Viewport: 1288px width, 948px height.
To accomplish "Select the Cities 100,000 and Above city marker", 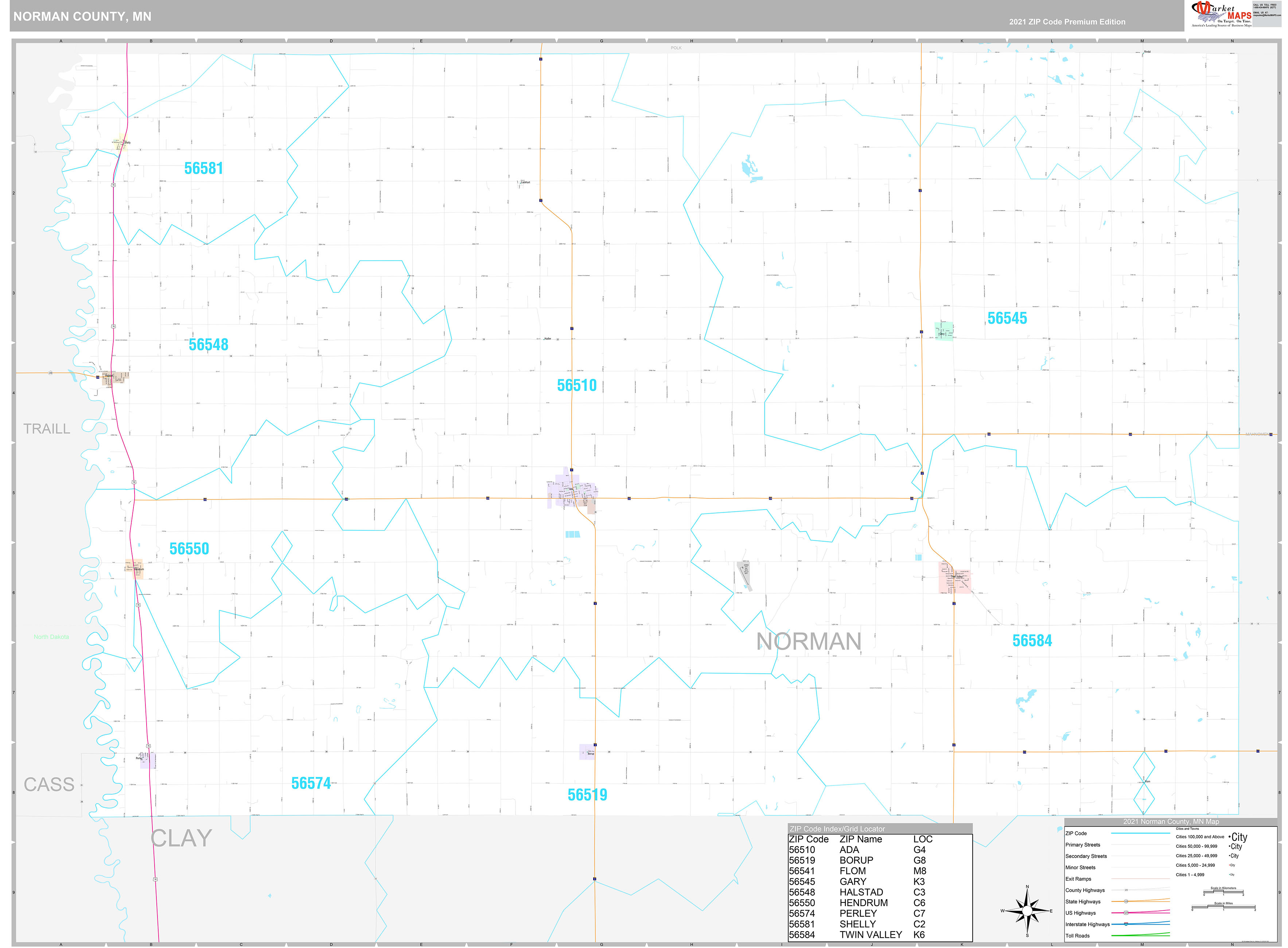I will (x=1238, y=837).
